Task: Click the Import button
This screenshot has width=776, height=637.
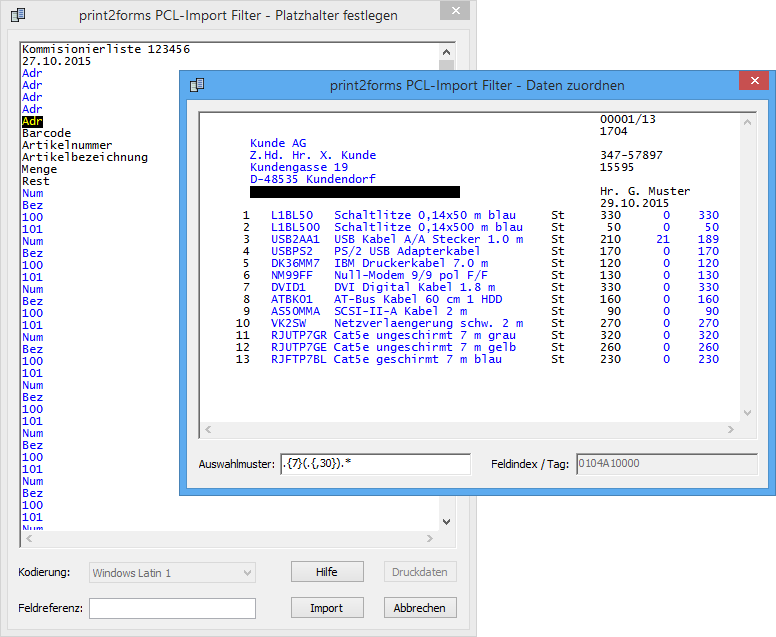Action: 326,608
